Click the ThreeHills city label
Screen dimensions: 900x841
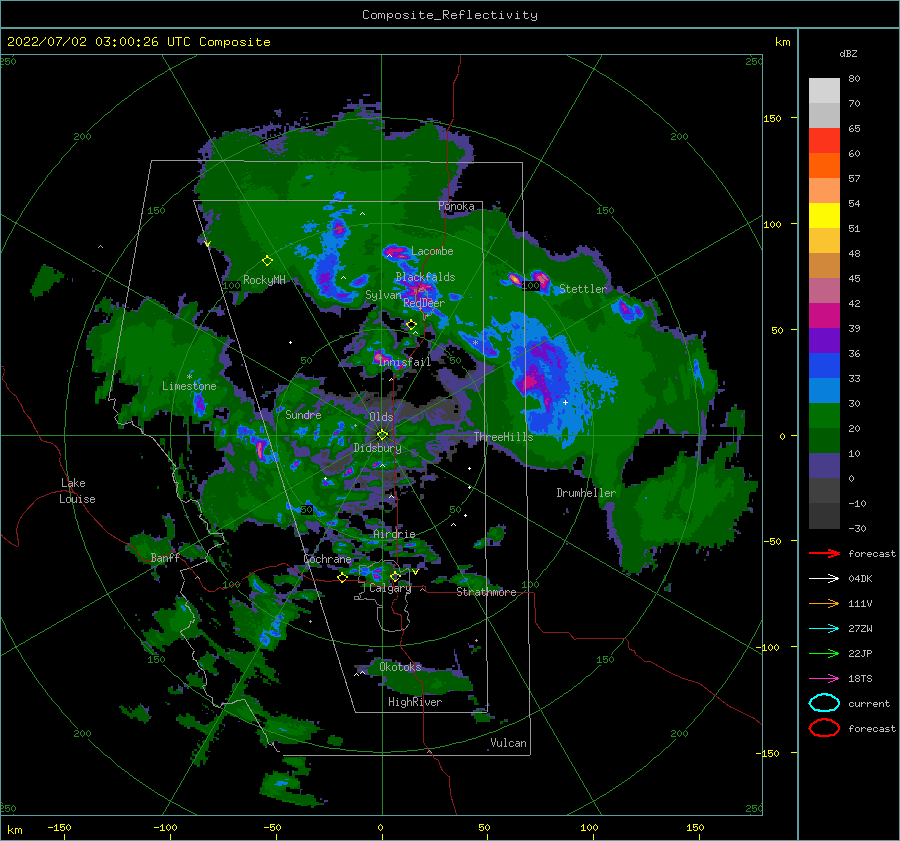tap(503, 437)
